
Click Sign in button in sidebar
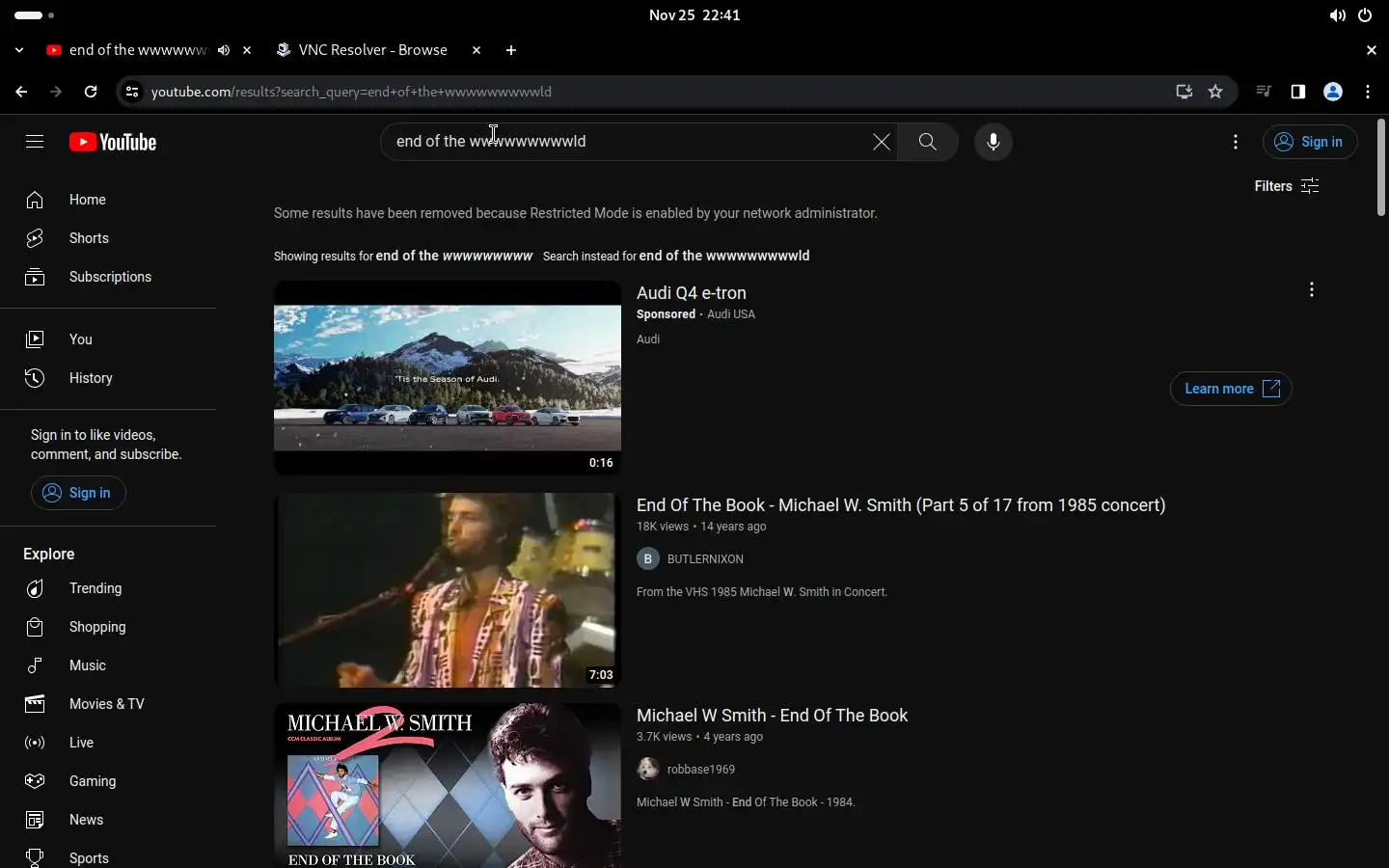(x=78, y=493)
